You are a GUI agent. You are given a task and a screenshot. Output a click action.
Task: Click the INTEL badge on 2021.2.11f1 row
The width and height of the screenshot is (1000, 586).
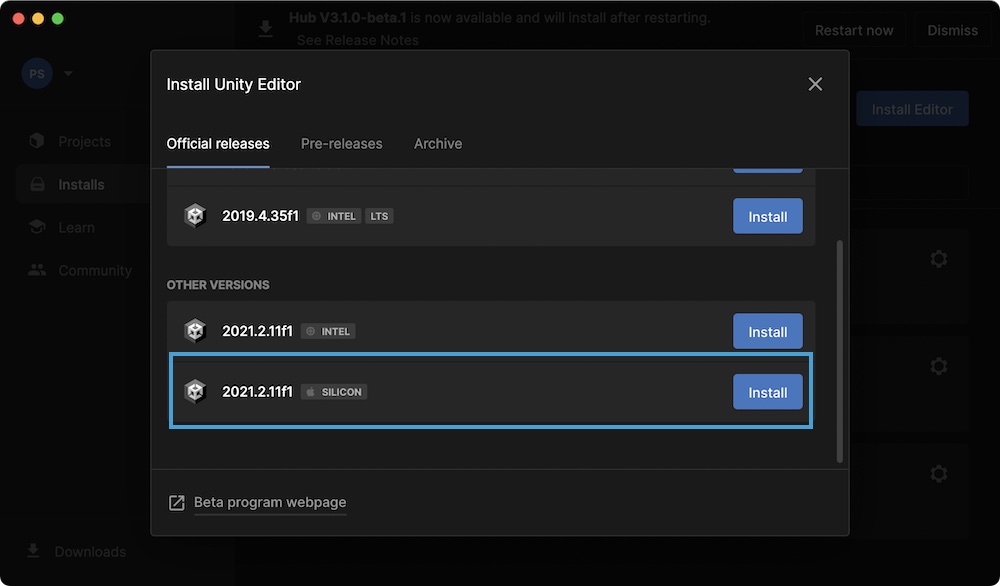pyautogui.click(x=328, y=332)
